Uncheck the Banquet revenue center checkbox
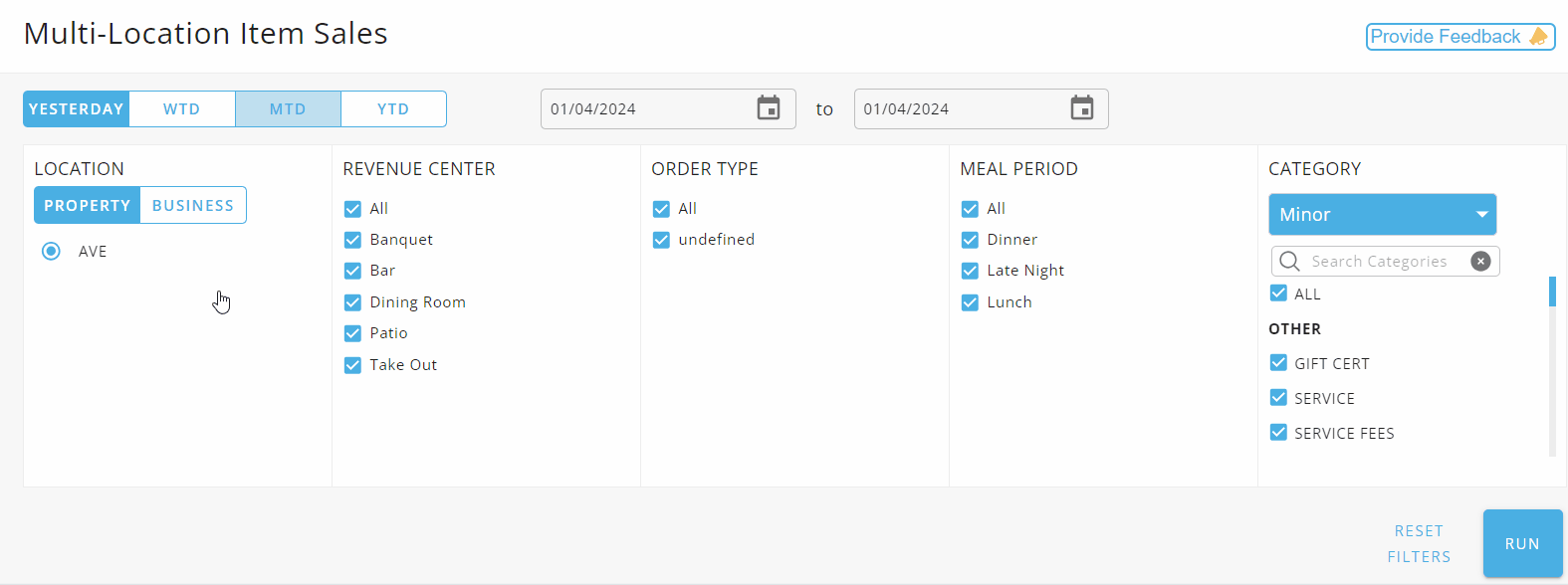 click(352, 240)
